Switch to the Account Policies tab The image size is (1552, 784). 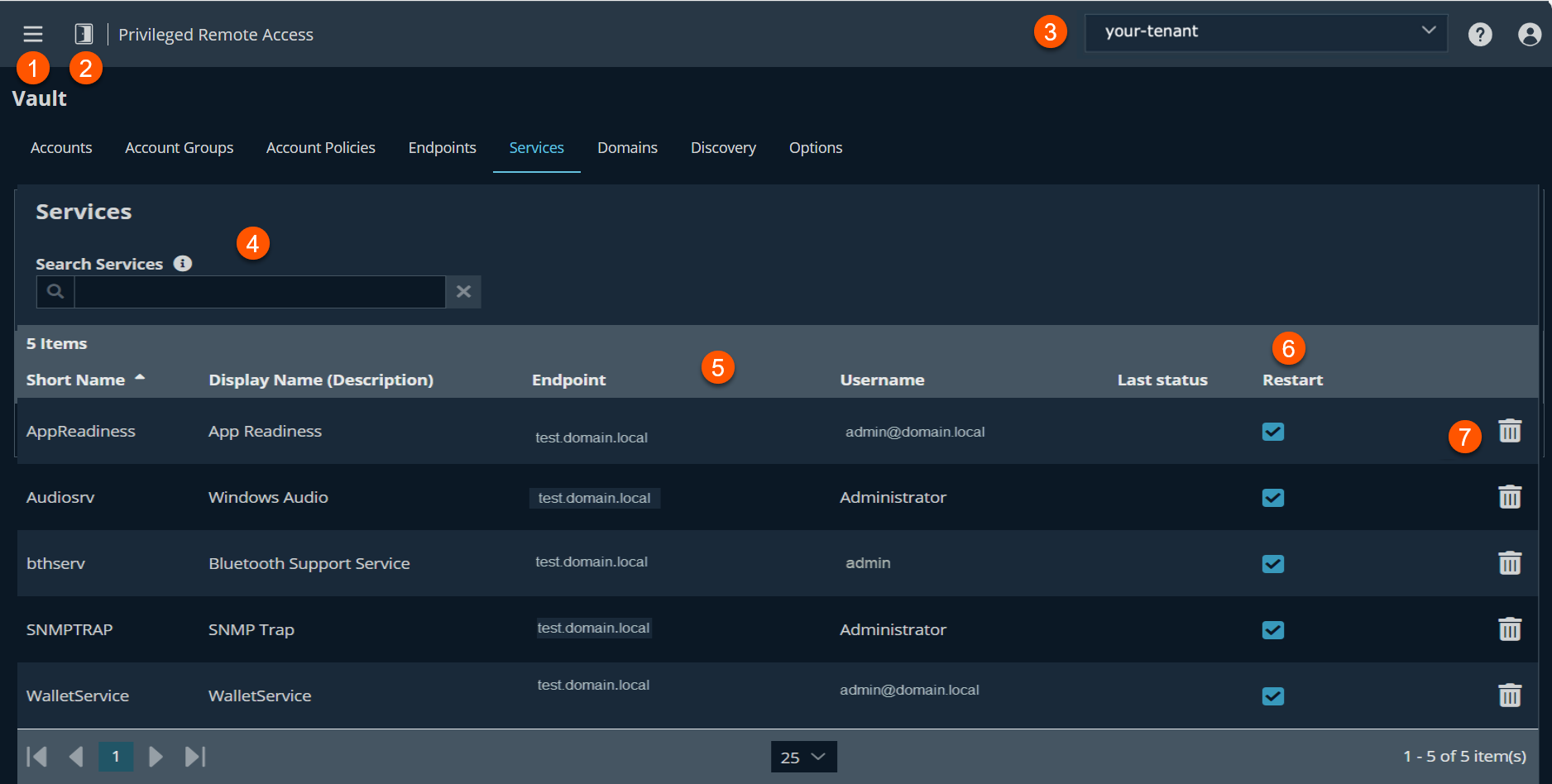pos(320,147)
